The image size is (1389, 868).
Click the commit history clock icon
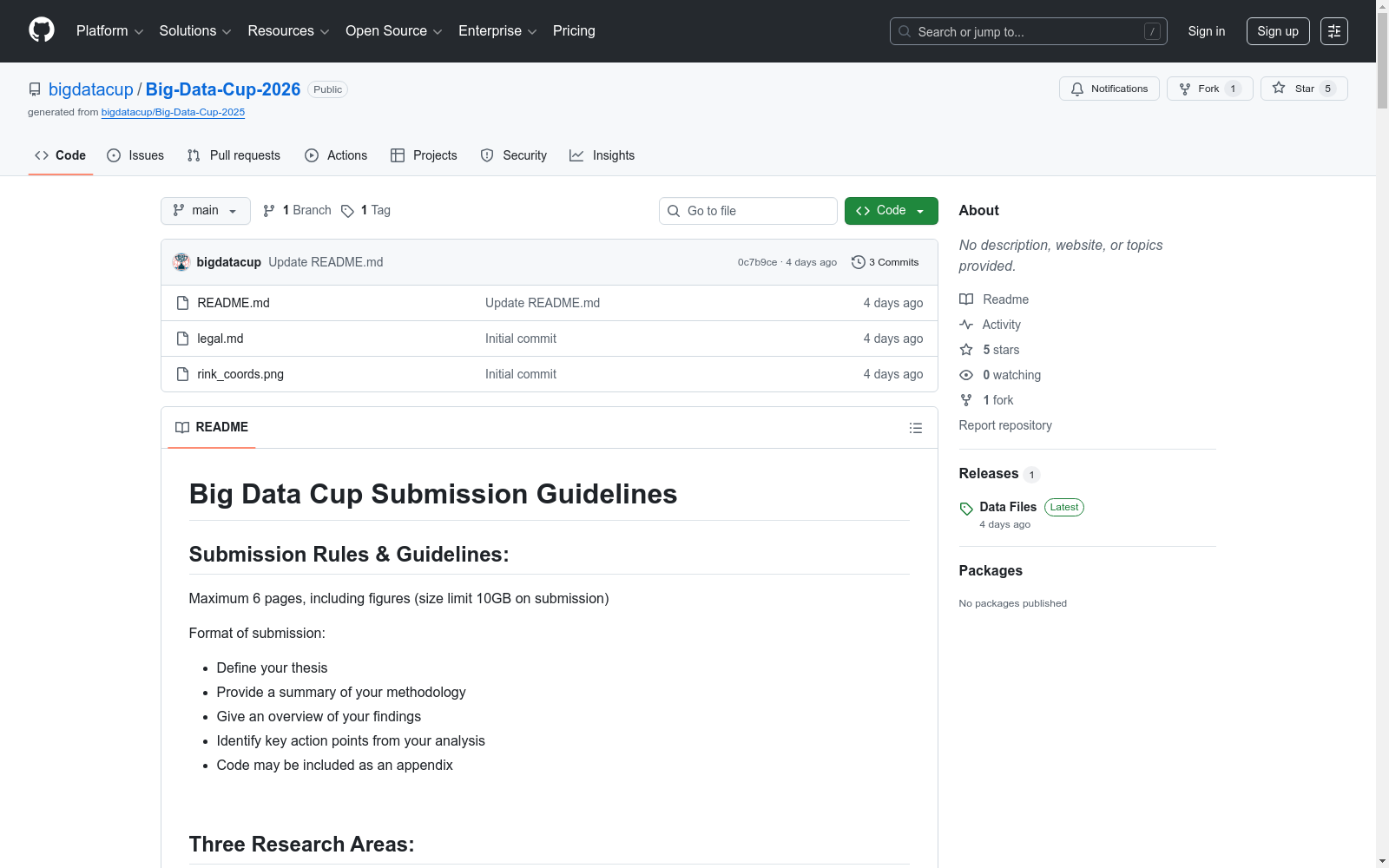coord(859,262)
